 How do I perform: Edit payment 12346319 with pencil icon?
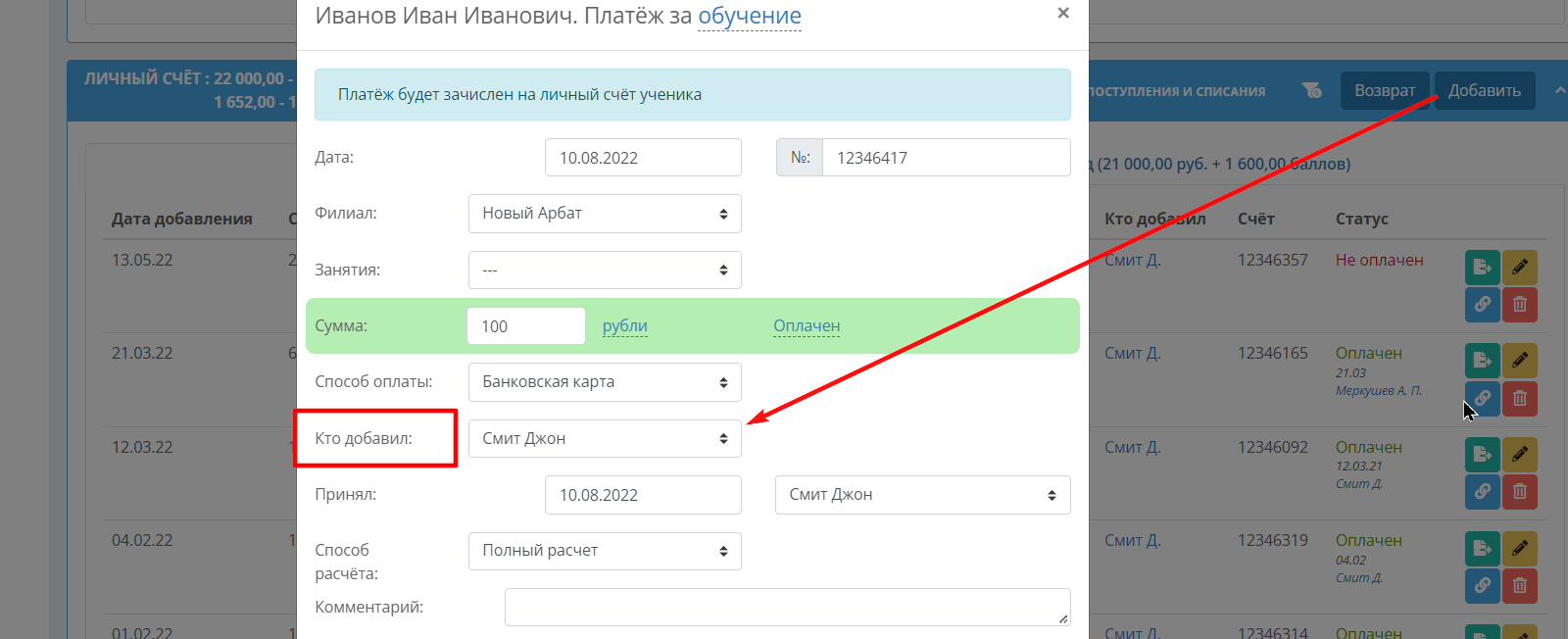tap(1520, 548)
